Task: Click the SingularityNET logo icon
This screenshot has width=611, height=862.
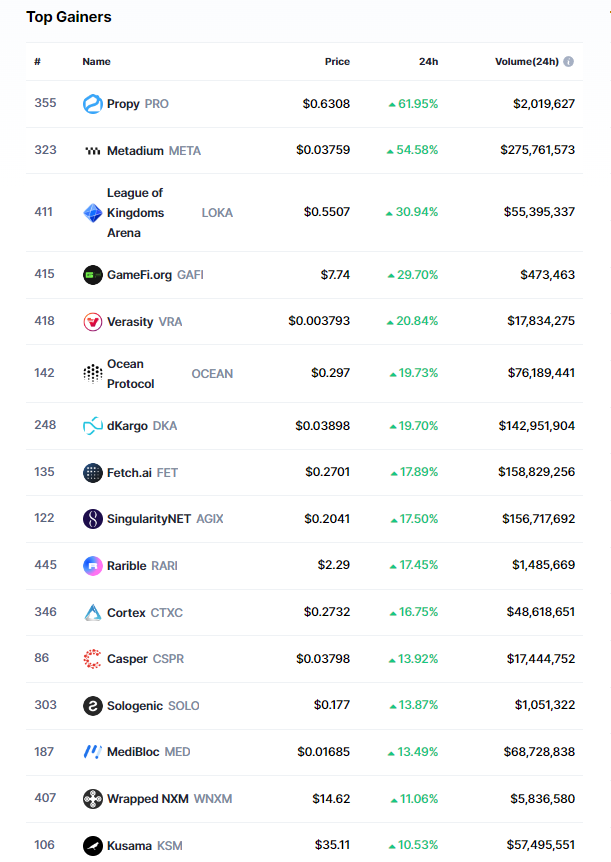Action: coord(92,519)
